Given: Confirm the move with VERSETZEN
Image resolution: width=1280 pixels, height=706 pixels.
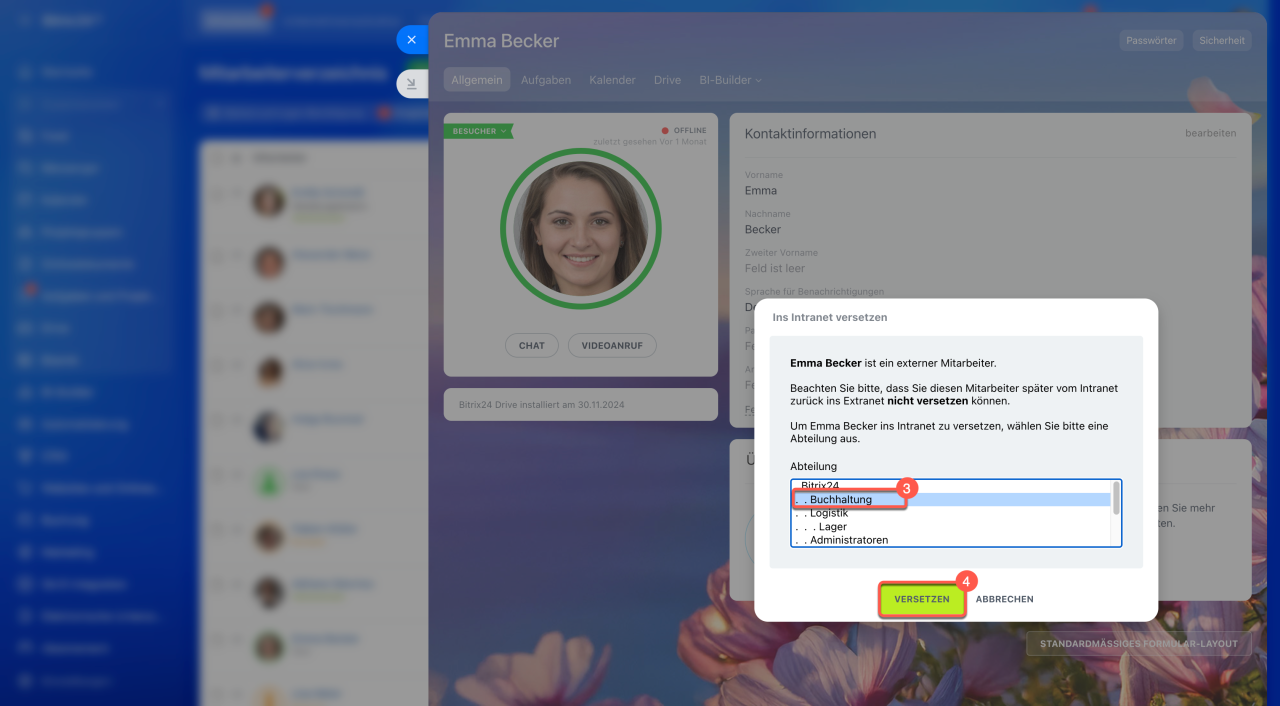Looking at the screenshot, I should pyautogui.click(x=922, y=599).
